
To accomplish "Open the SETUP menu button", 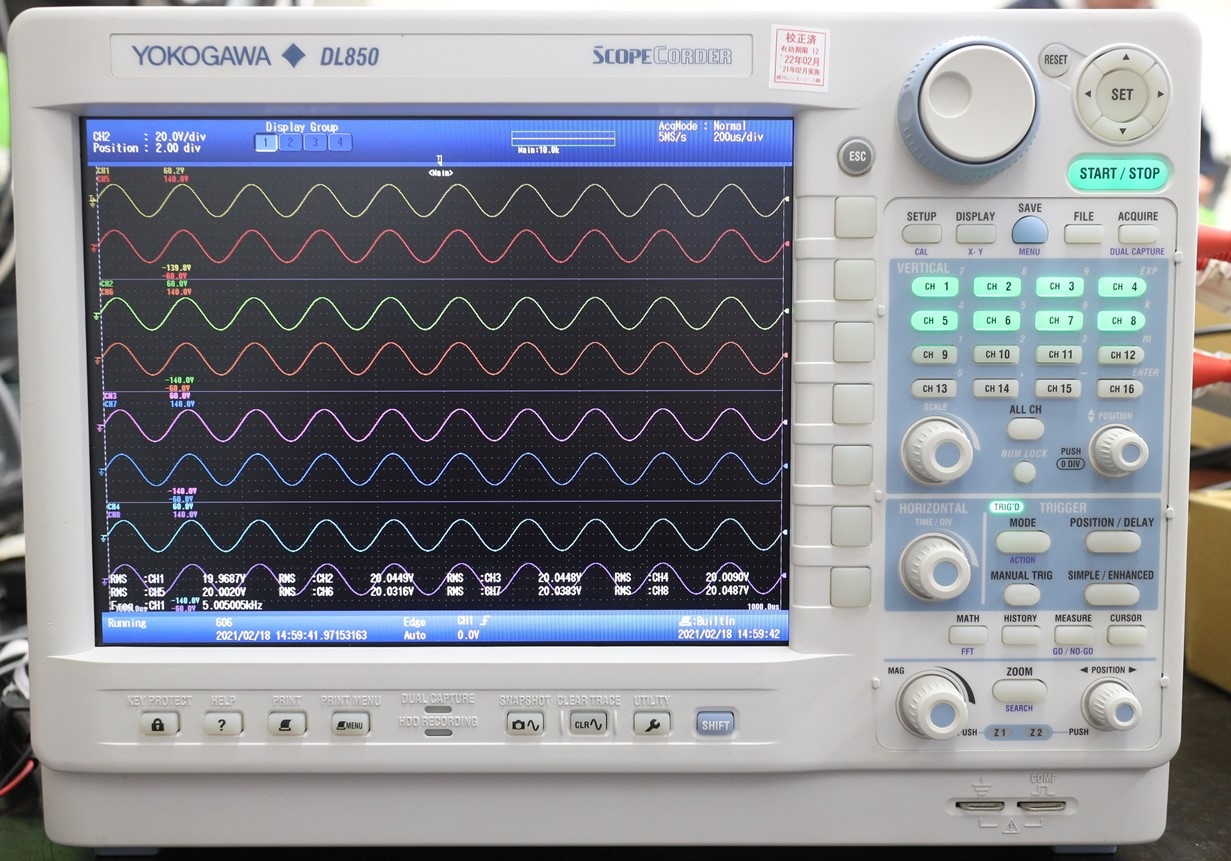I will (x=921, y=234).
